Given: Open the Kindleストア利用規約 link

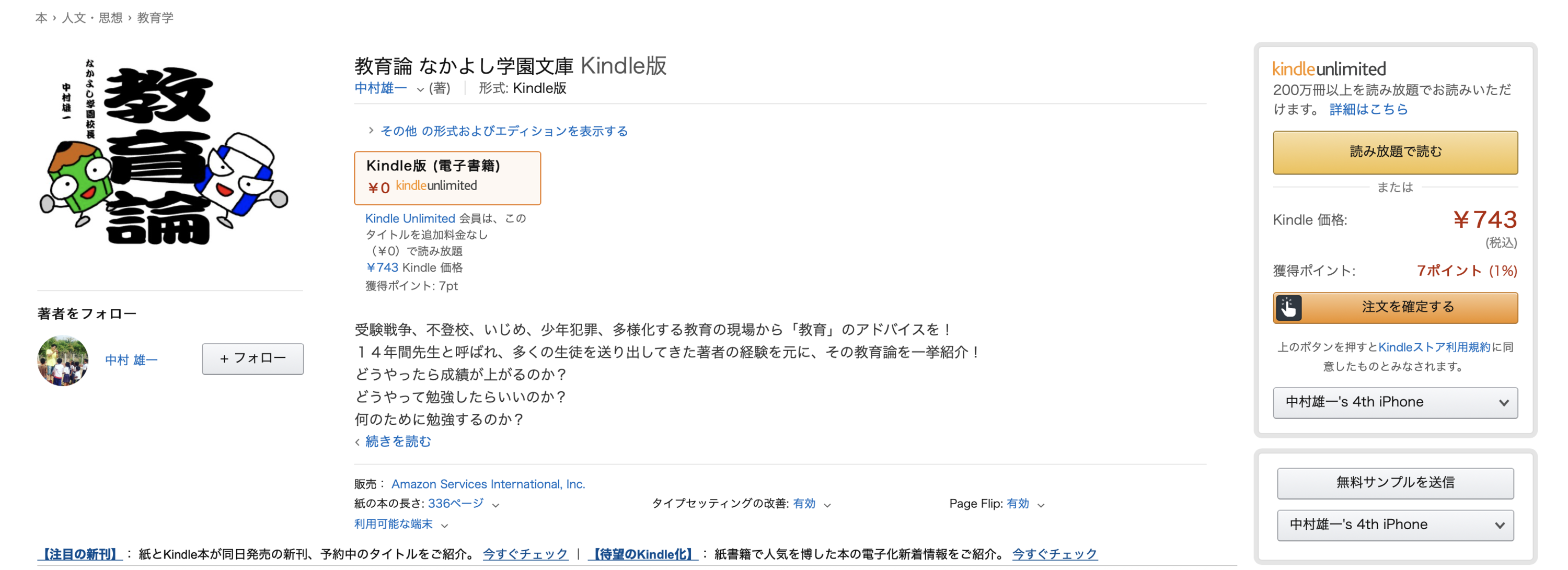Looking at the screenshot, I should (x=1434, y=347).
